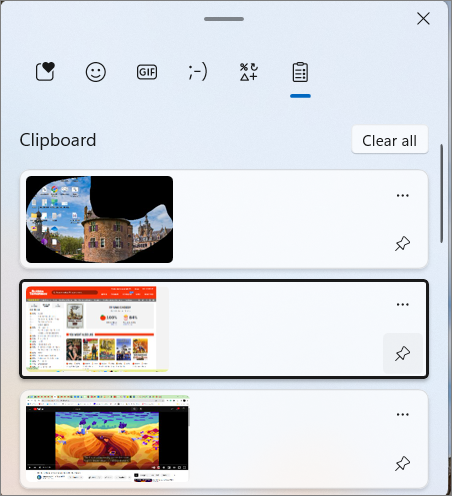The width and height of the screenshot is (452, 496).
Task: Select the Kaomoji ;-) tab
Action: [198, 72]
